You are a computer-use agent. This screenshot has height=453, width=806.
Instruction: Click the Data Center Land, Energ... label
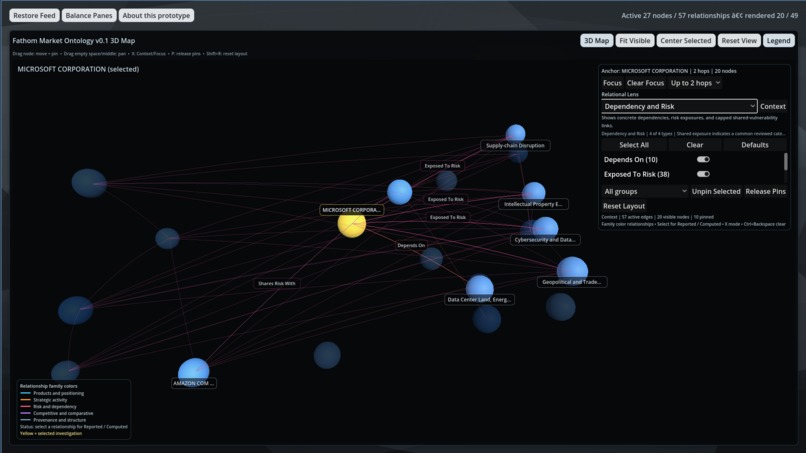(x=479, y=299)
